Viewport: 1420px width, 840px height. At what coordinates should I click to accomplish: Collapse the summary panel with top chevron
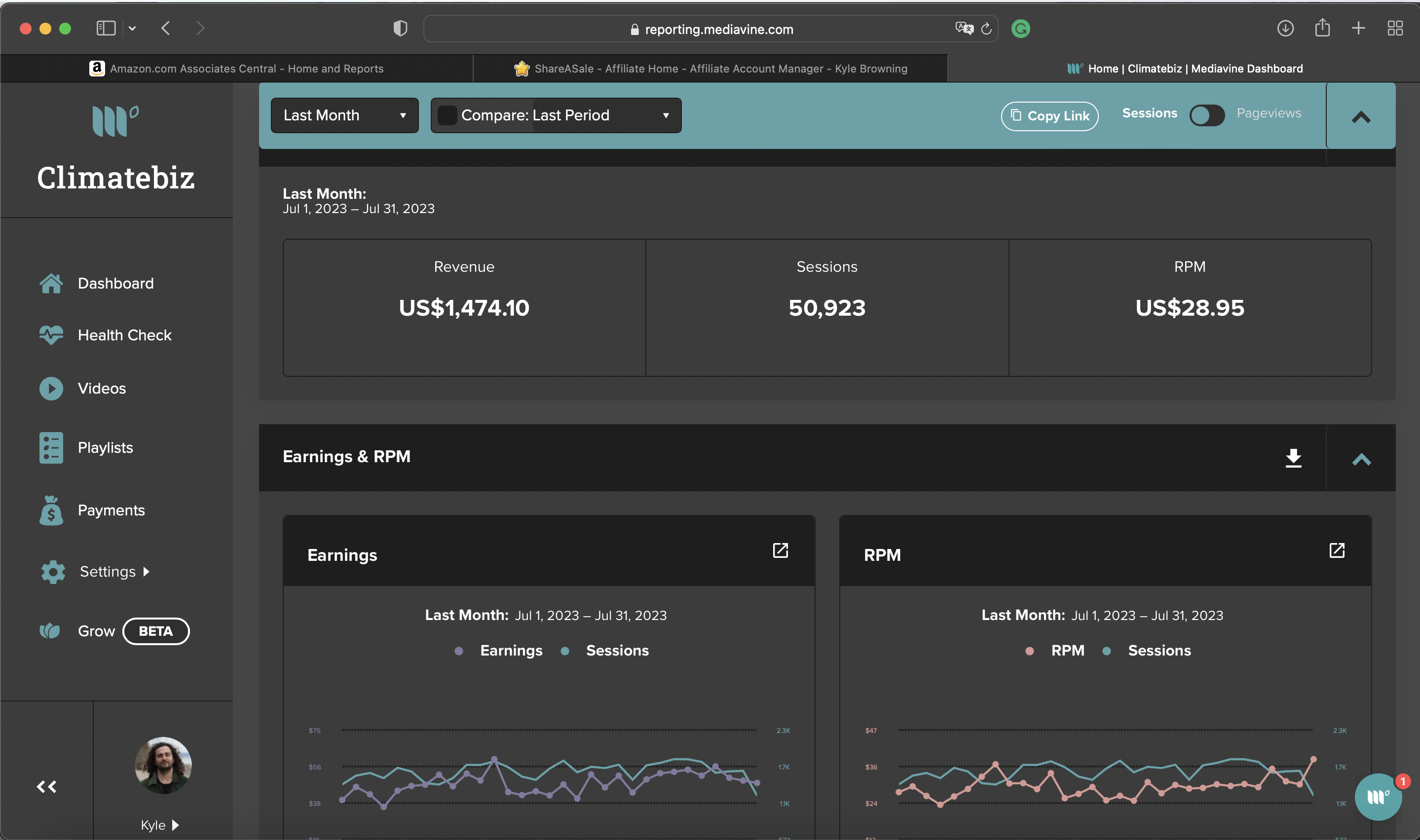pos(1361,117)
